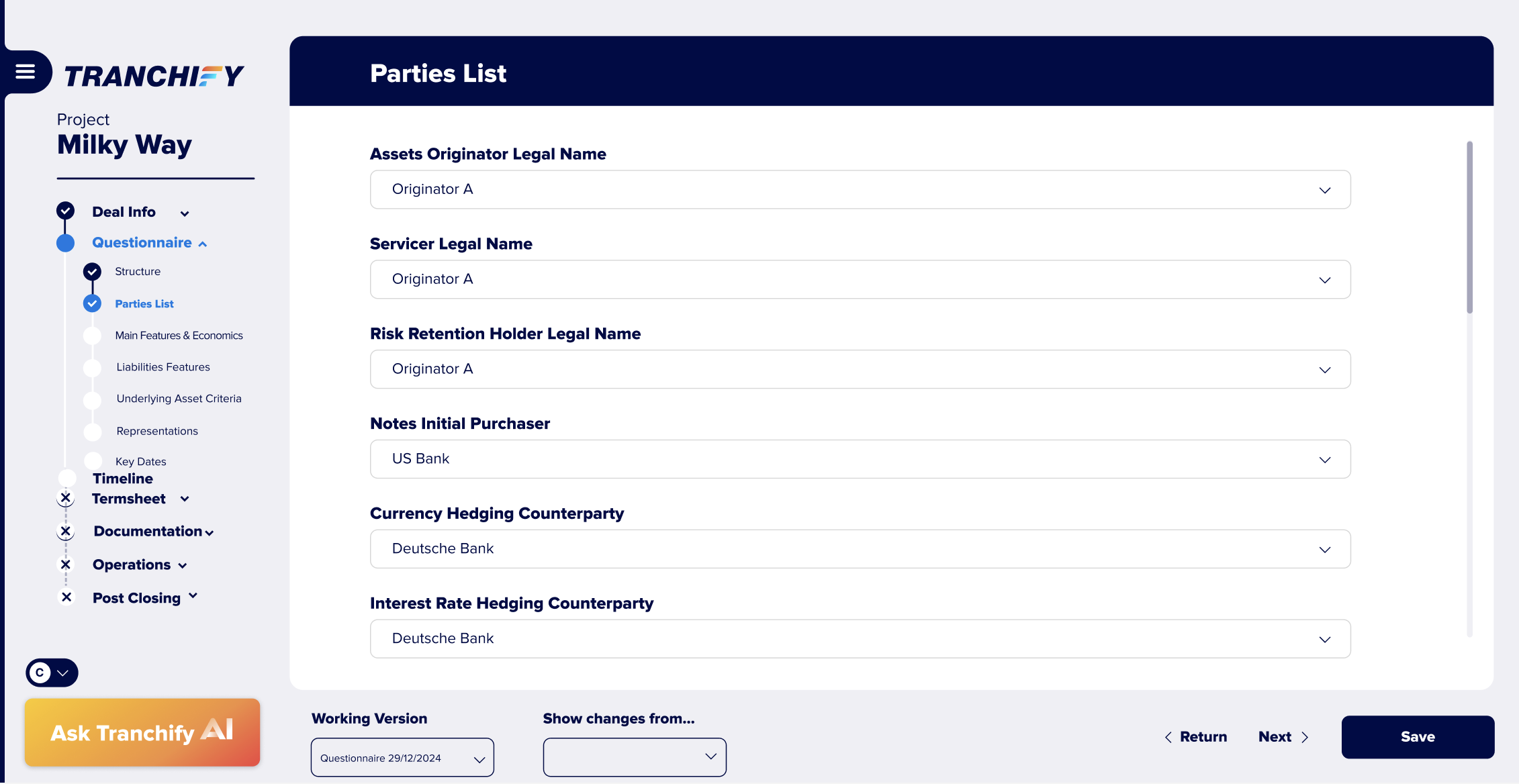Open the Working Version dropdown
The width and height of the screenshot is (1519, 784).
tap(402, 758)
